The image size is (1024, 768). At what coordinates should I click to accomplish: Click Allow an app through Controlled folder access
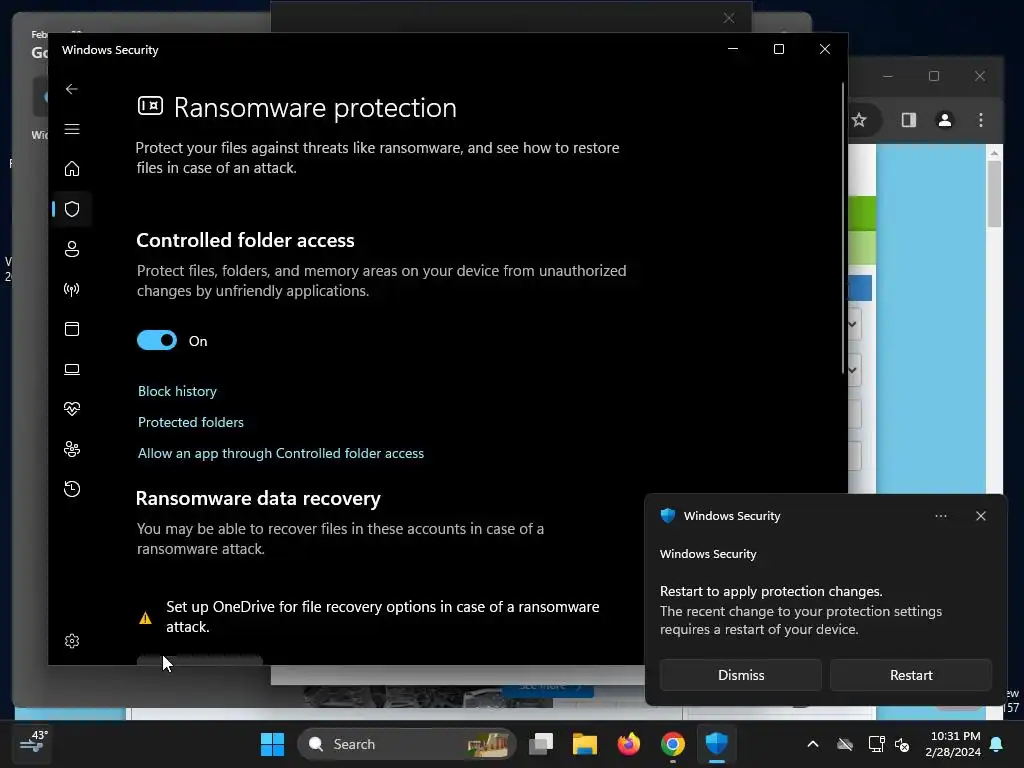point(281,453)
